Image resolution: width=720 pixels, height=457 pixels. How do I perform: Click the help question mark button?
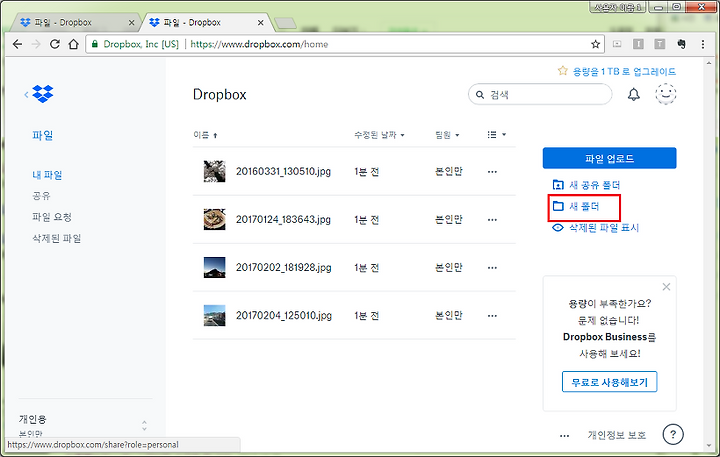(x=673, y=434)
